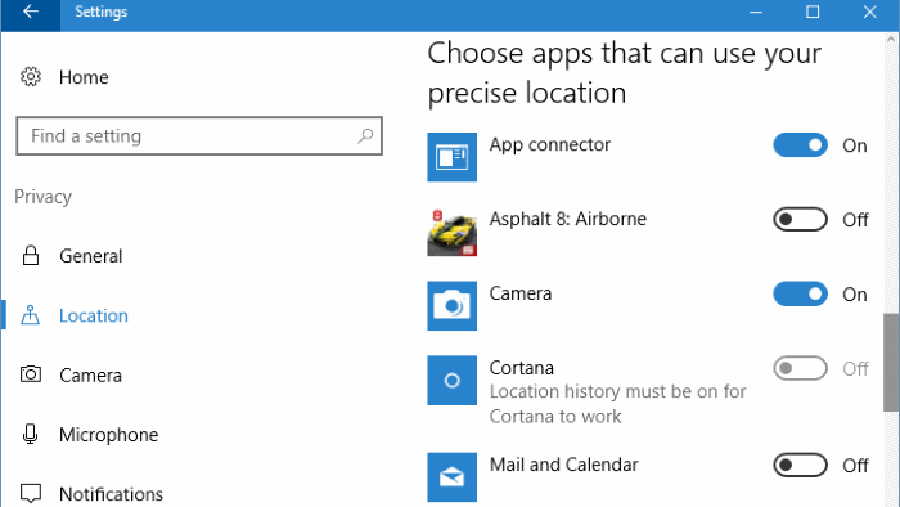900x507 pixels.
Task: Open Microphone privacy settings
Action: click(x=108, y=435)
